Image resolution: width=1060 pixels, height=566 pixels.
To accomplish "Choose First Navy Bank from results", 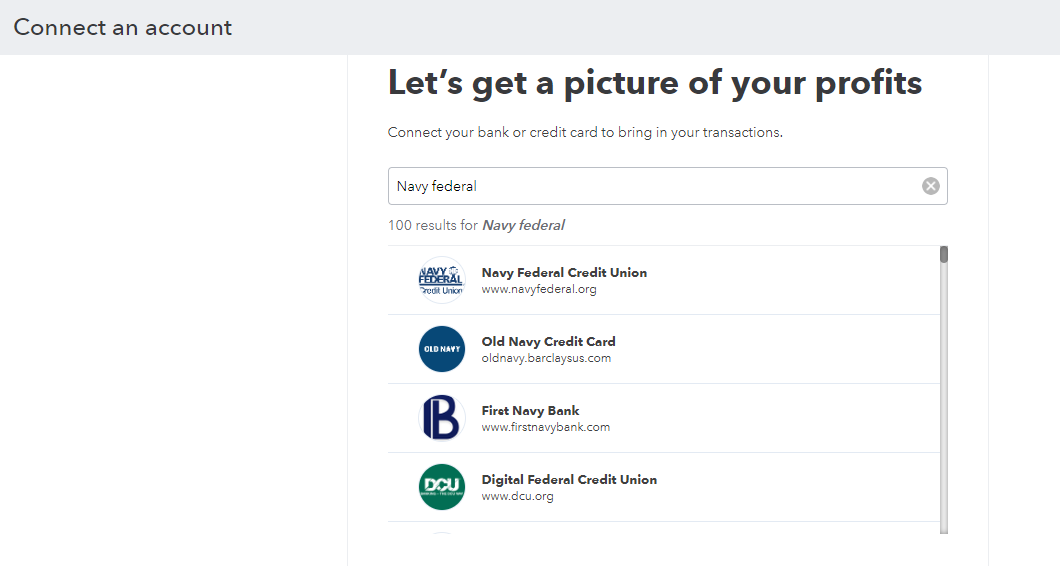I will pos(664,418).
